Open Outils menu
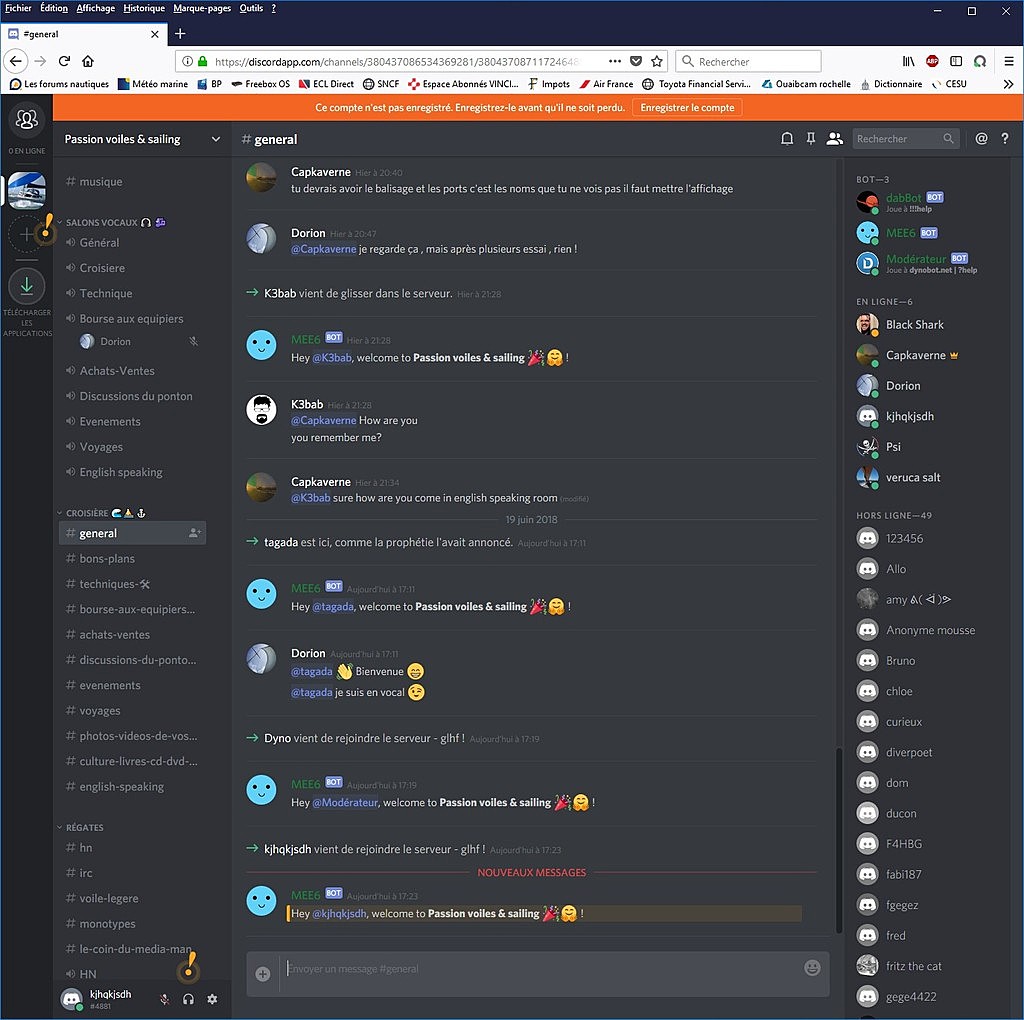The image size is (1024, 1020). [x=251, y=8]
